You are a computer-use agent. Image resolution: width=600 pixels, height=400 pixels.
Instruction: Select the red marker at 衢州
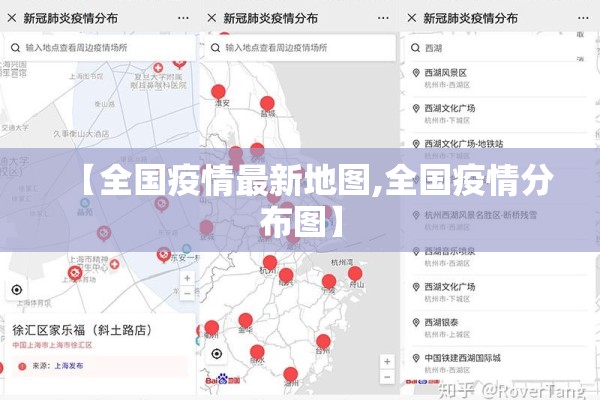212,328
